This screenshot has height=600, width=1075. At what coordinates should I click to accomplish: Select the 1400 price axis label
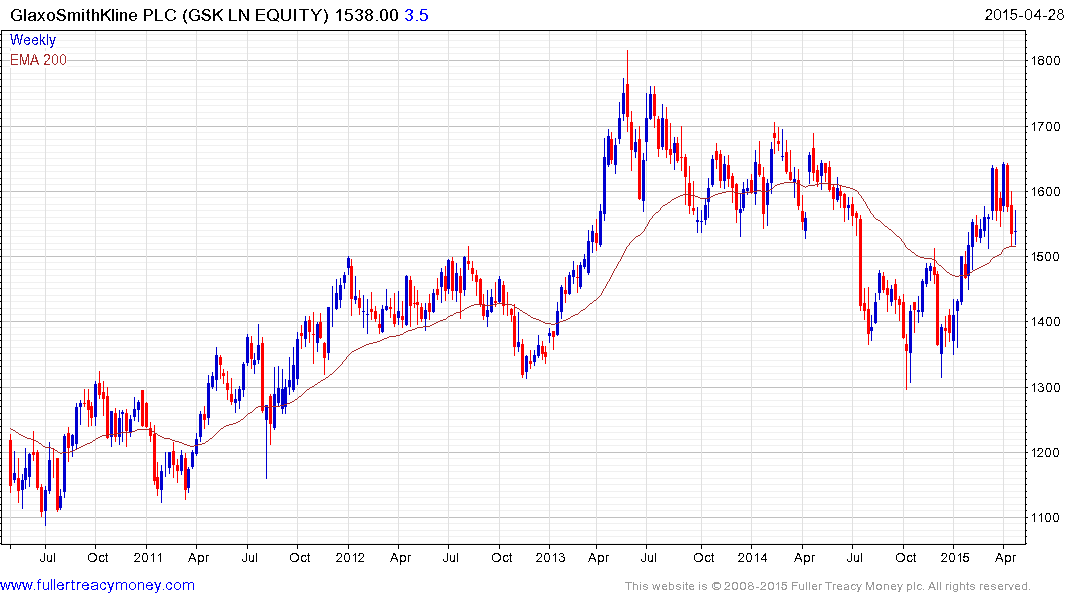point(1046,322)
